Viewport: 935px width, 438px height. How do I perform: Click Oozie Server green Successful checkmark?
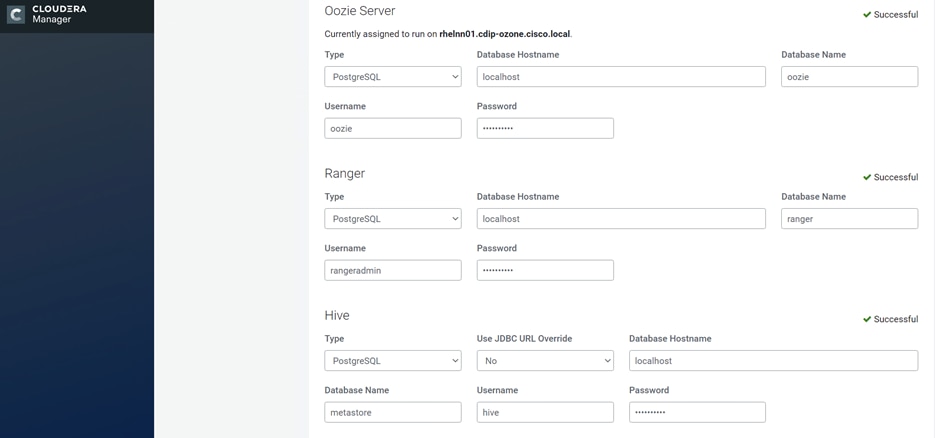click(x=867, y=15)
